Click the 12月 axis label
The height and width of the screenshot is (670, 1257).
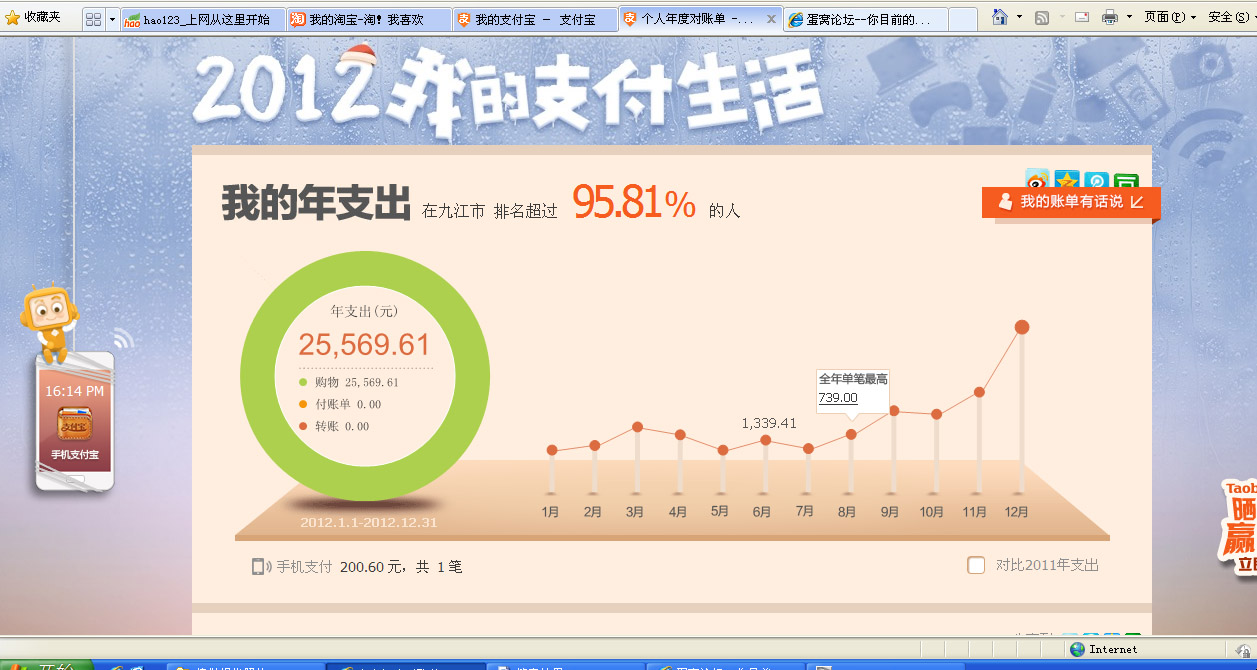pyautogui.click(x=1017, y=512)
